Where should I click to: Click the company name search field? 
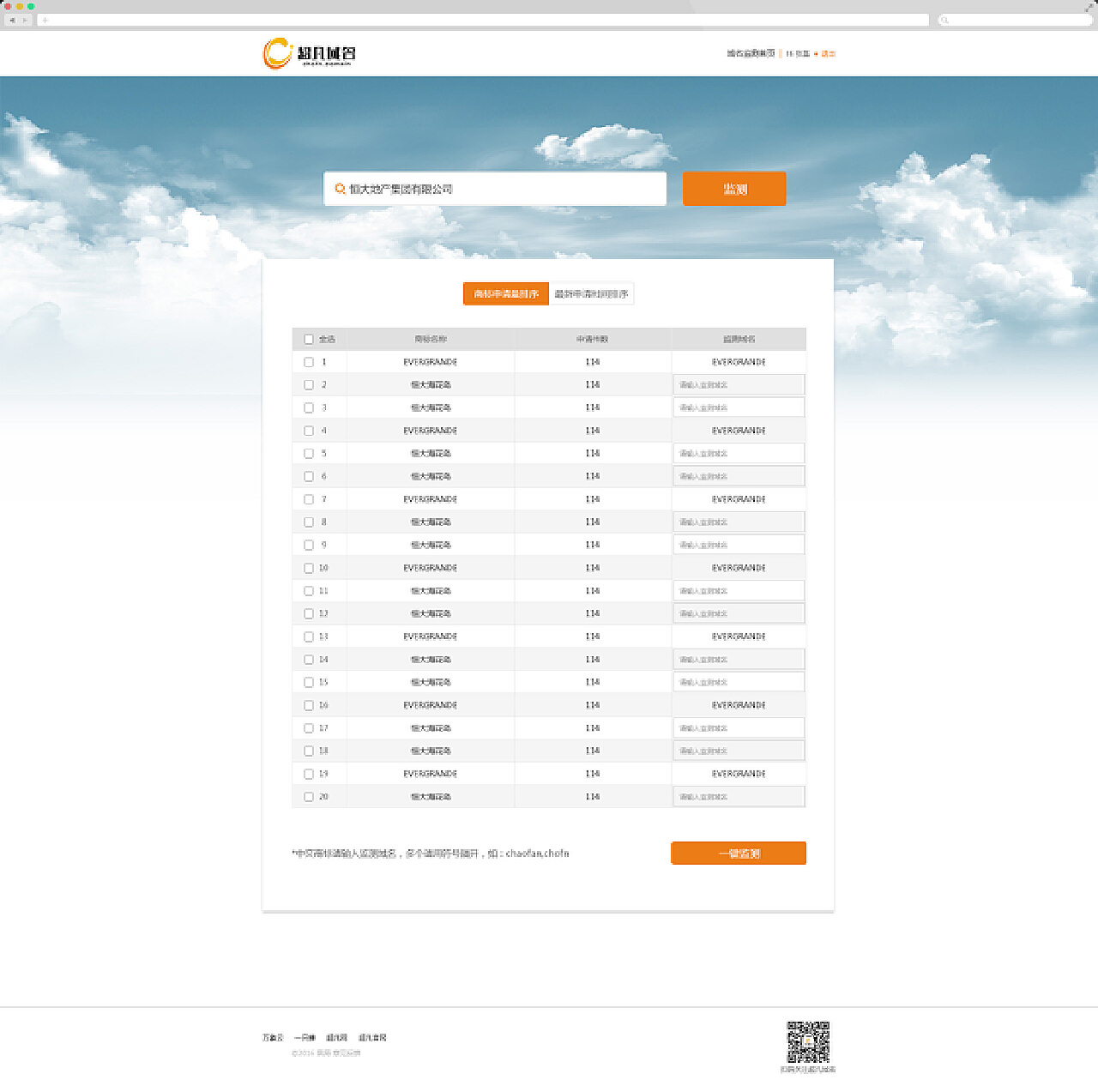point(495,189)
